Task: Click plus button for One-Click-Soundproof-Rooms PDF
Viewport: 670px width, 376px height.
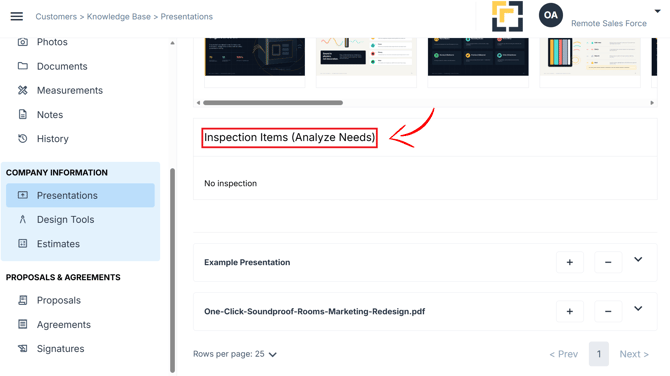Action: pyautogui.click(x=570, y=311)
